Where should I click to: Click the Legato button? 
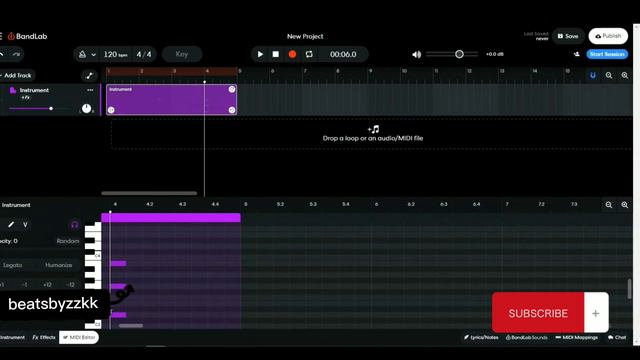click(x=13, y=265)
